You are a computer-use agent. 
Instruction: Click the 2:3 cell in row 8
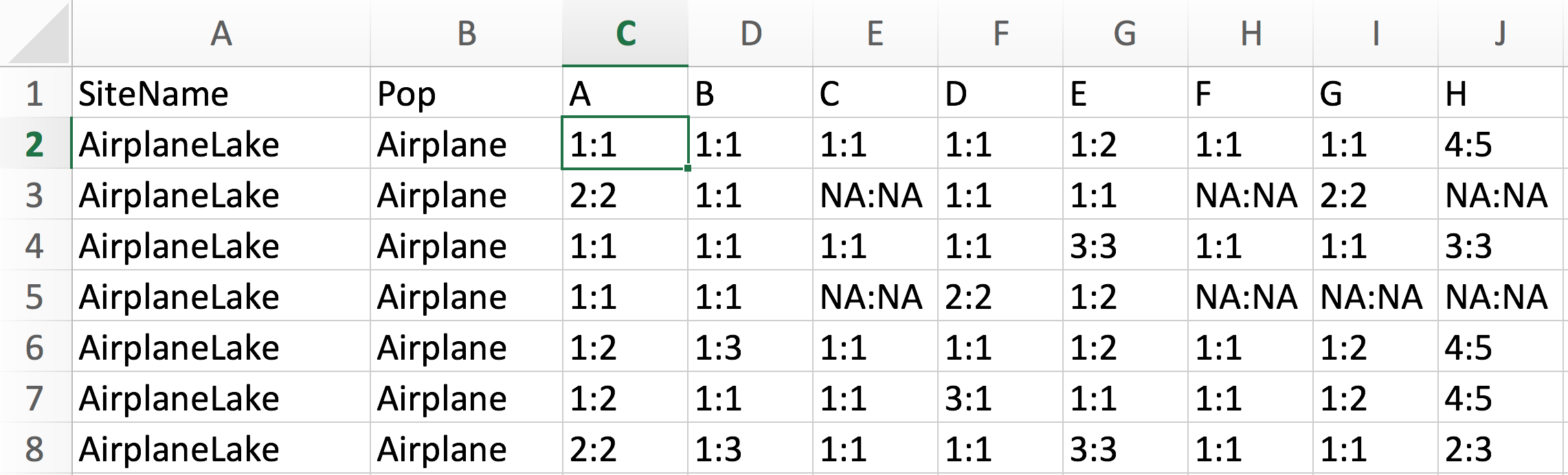coord(1501,449)
